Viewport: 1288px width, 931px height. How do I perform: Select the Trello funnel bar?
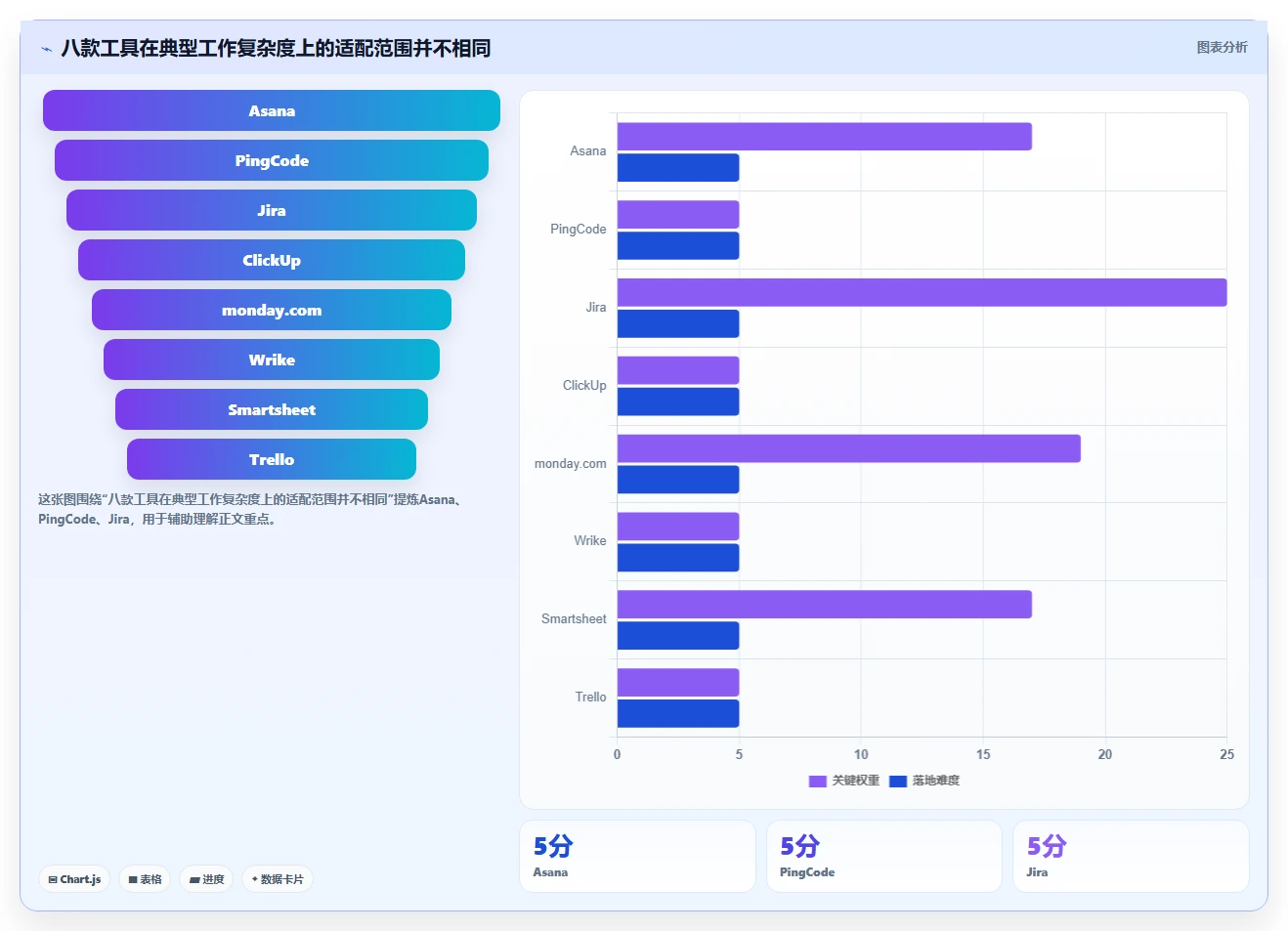point(272,459)
